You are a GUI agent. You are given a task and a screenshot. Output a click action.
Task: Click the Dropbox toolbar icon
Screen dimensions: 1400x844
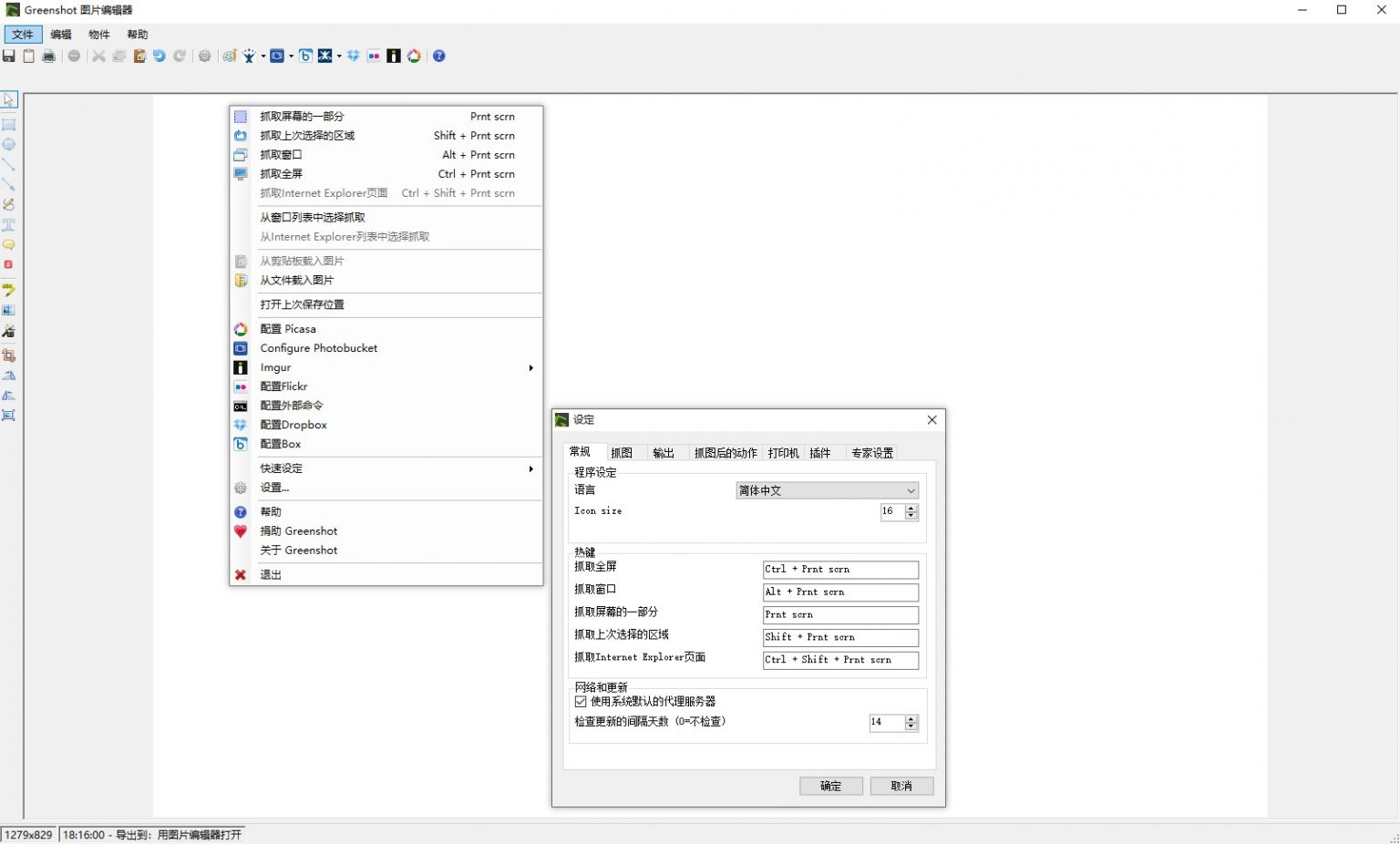tap(354, 57)
